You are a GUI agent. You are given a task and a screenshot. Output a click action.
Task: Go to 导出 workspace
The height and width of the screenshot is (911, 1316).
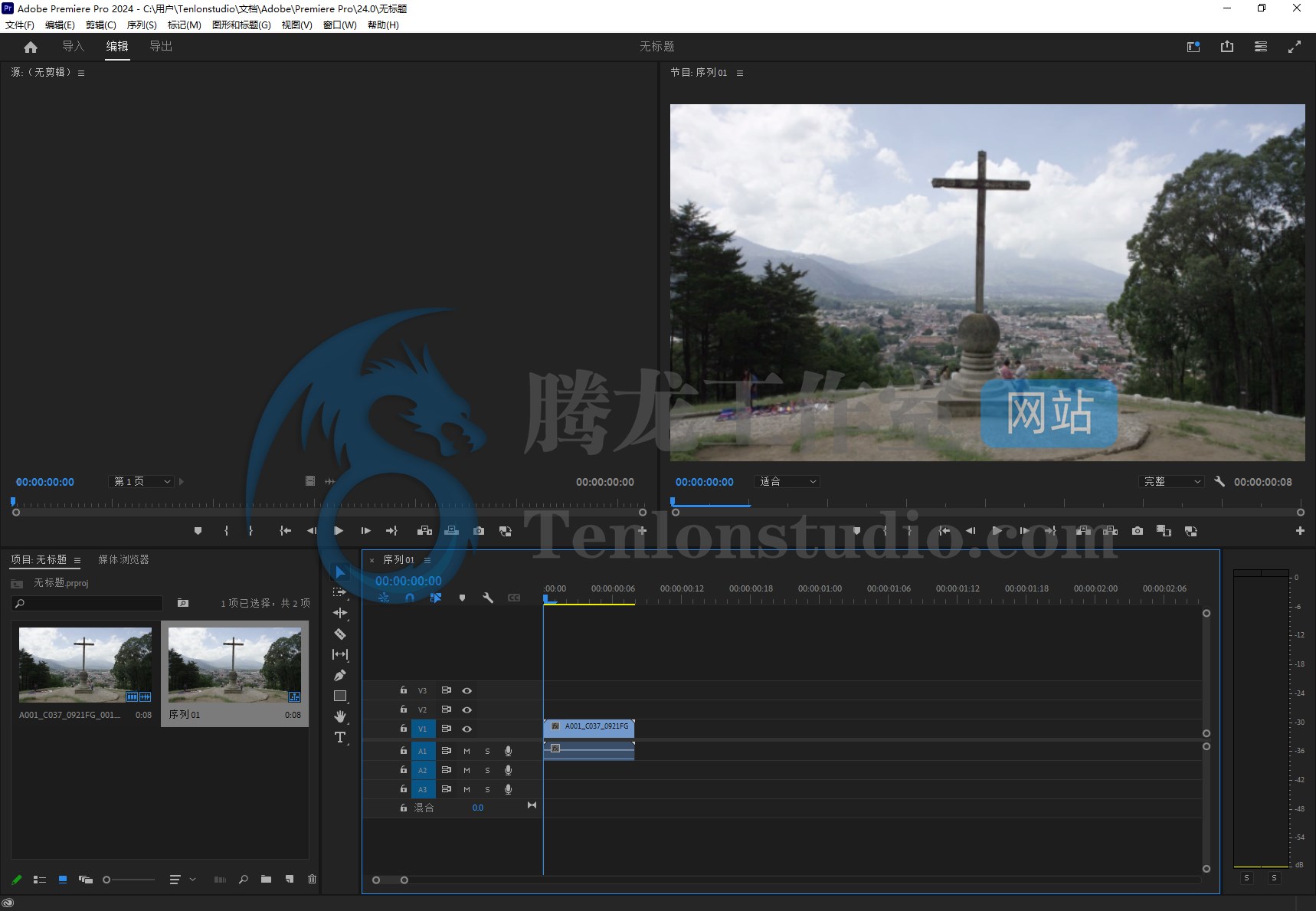click(161, 47)
